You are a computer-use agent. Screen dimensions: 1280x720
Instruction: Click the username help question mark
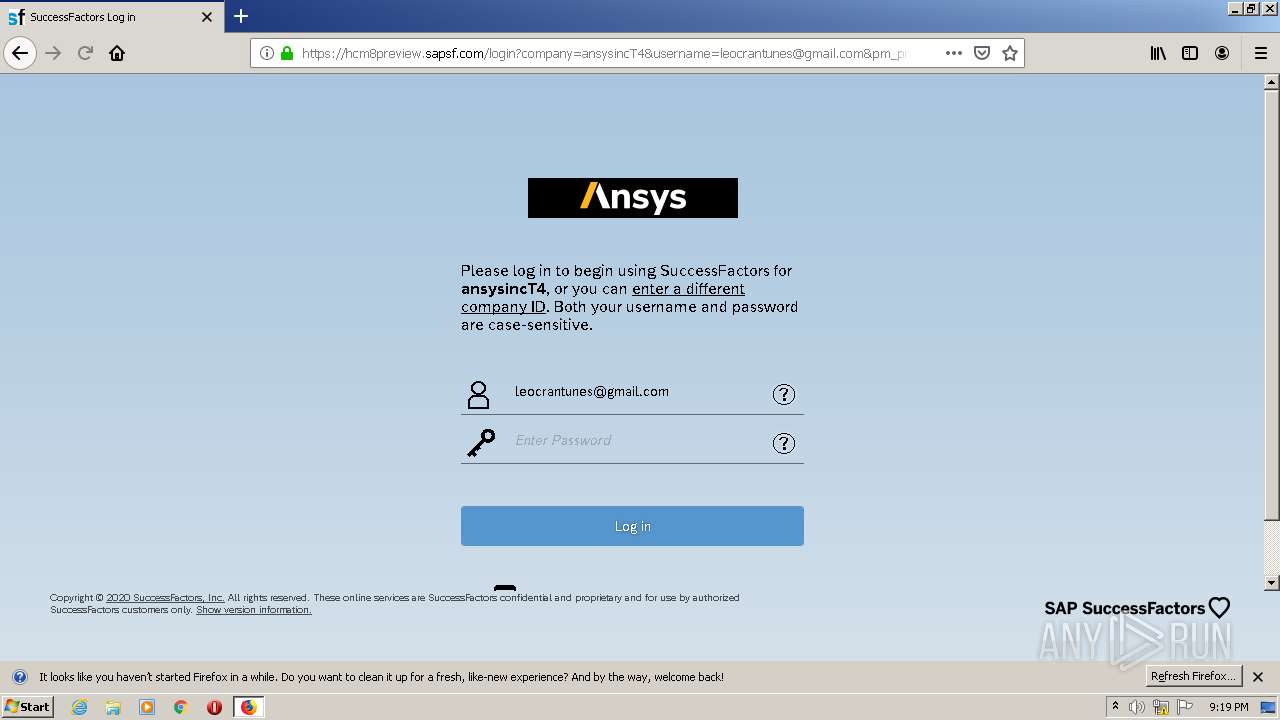click(x=784, y=394)
